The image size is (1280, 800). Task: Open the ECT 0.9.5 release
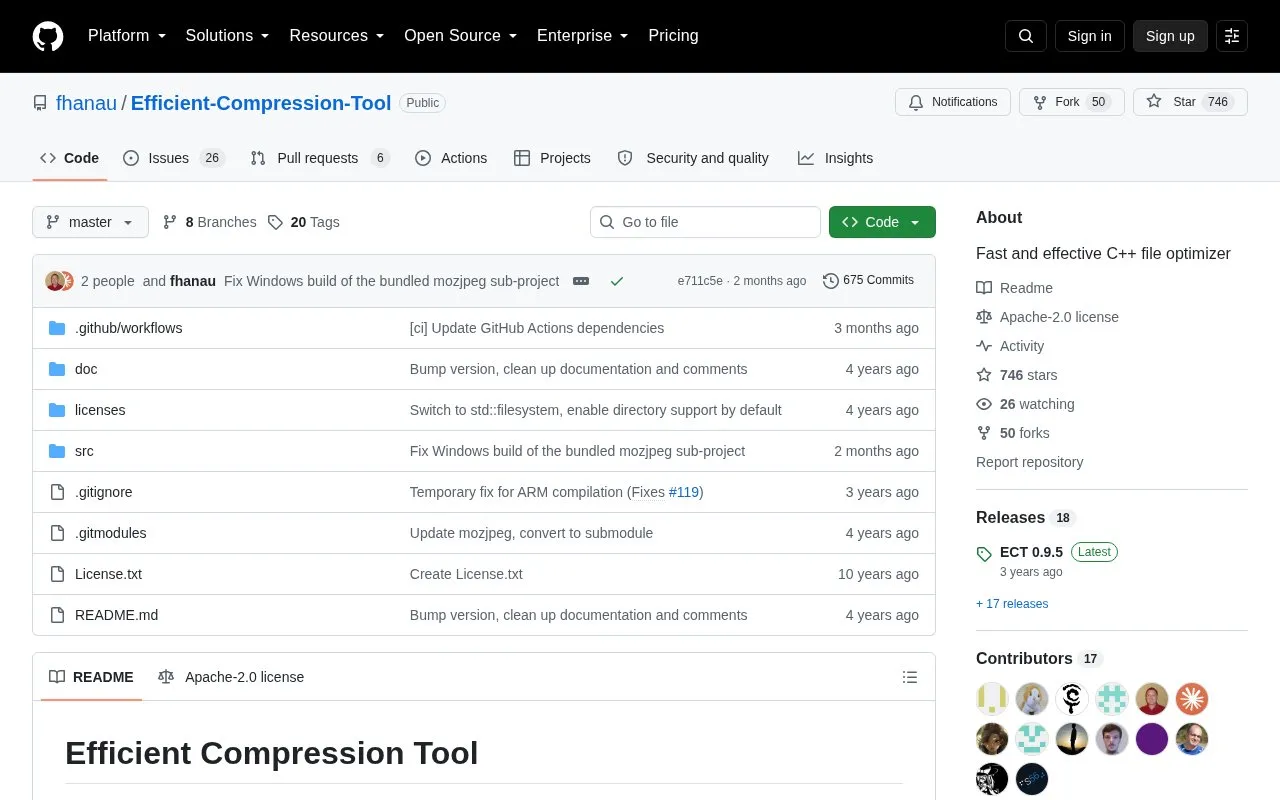pos(1031,552)
